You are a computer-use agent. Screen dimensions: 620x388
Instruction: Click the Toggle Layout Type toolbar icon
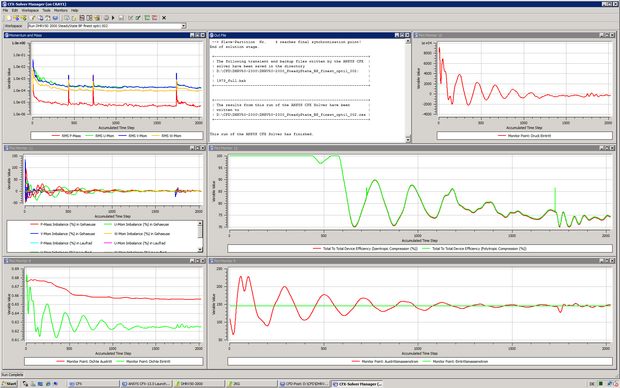[81, 18]
